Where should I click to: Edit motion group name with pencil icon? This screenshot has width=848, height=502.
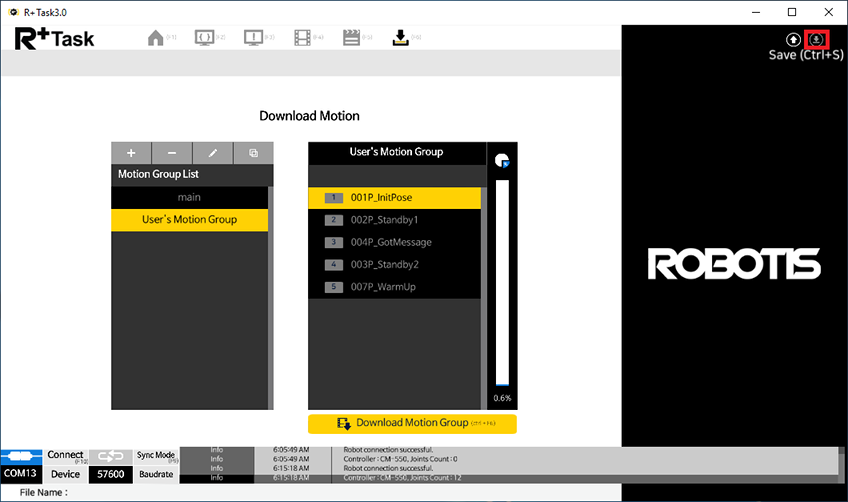pyautogui.click(x=212, y=153)
